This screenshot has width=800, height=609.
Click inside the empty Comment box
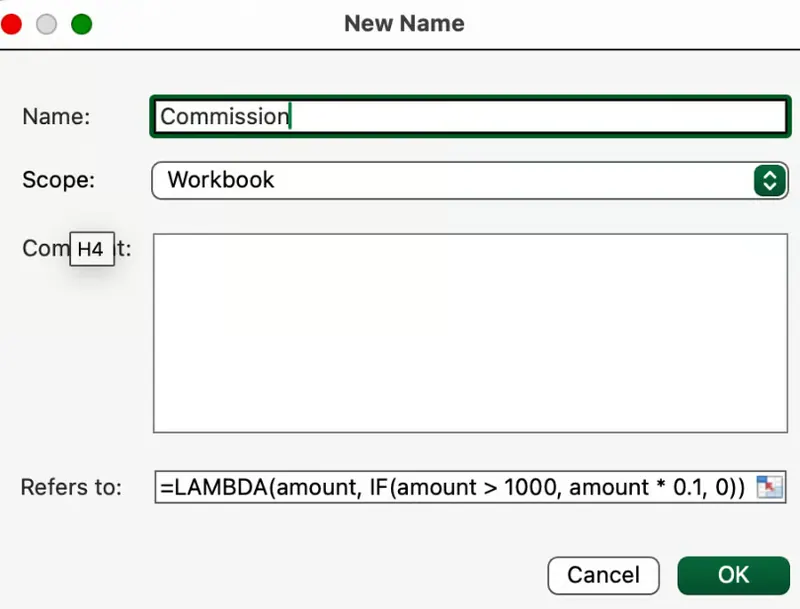click(x=470, y=330)
